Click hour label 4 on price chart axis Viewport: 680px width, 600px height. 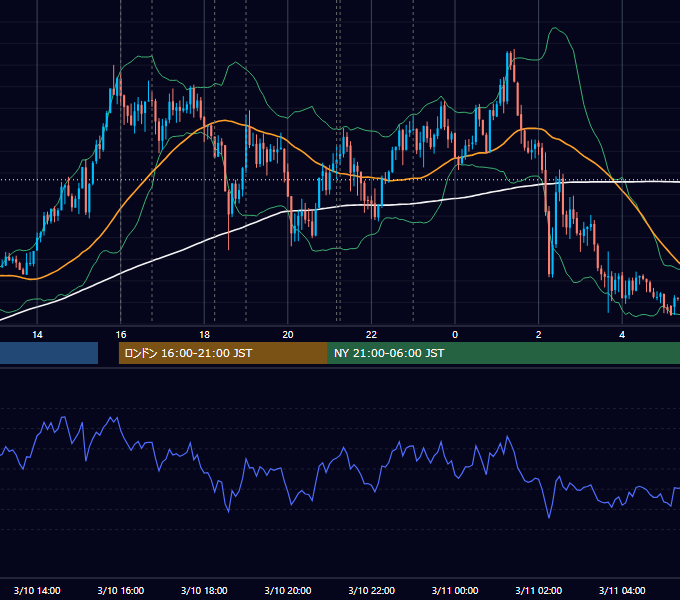coord(622,335)
